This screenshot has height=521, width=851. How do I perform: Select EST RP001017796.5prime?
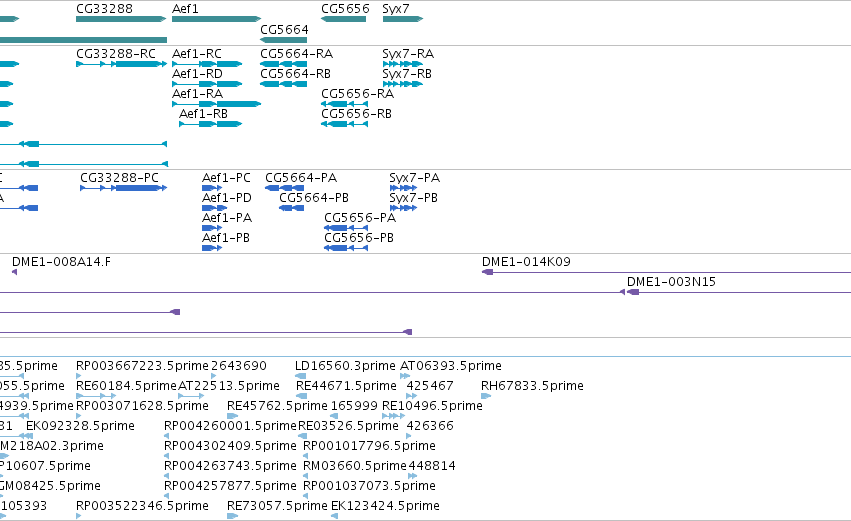[x=306, y=456]
